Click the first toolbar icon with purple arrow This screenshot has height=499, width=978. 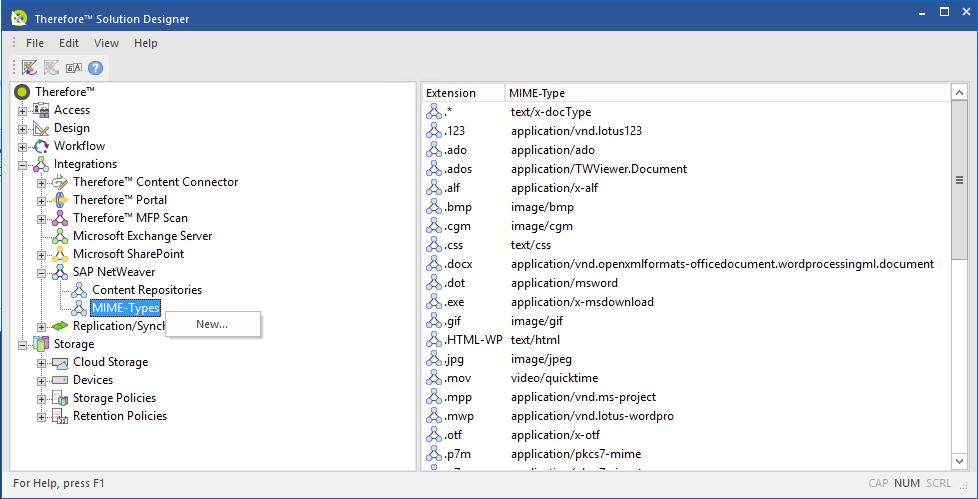[30, 68]
